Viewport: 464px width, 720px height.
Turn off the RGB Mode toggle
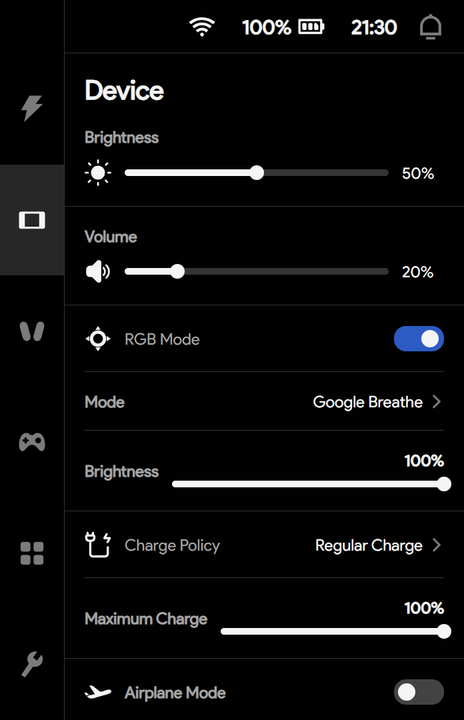(x=419, y=339)
